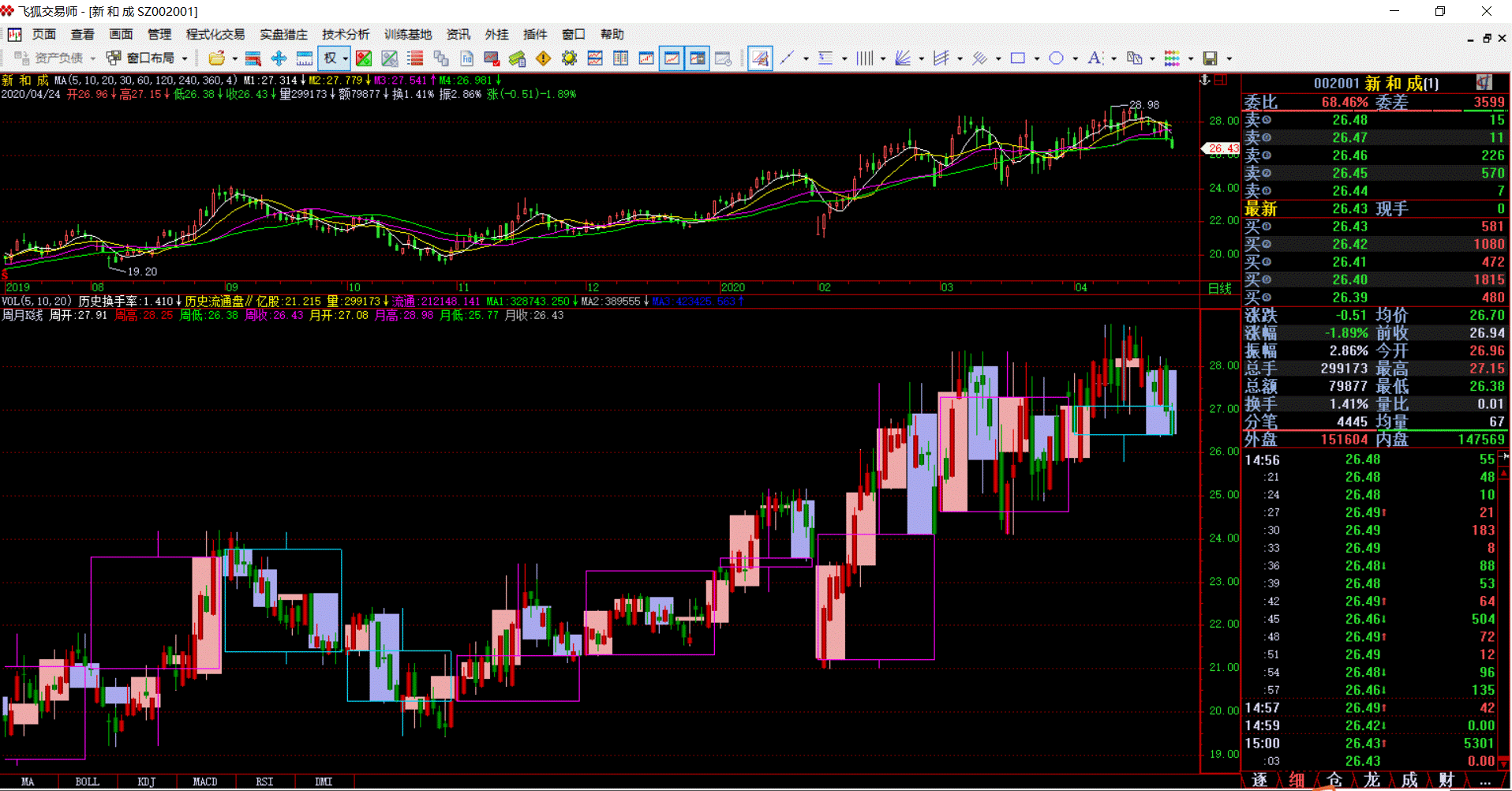This screenshot has height=791, width=1512.
Task: Click the floppy disk save icon
Action: (x=1210, y=58)
